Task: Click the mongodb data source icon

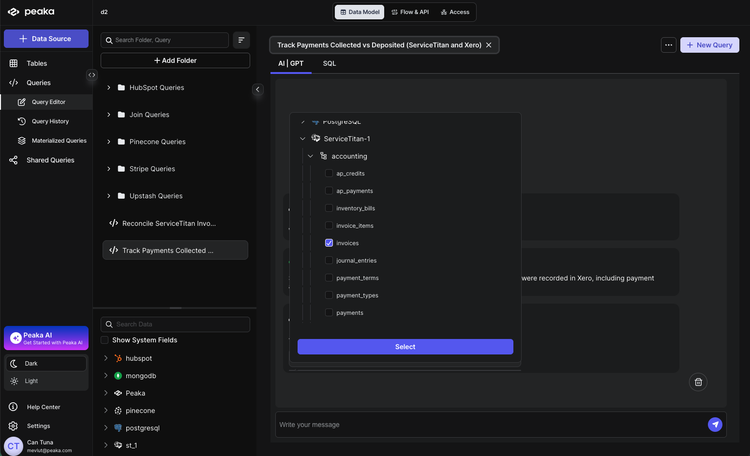Action: click(118, 376)
